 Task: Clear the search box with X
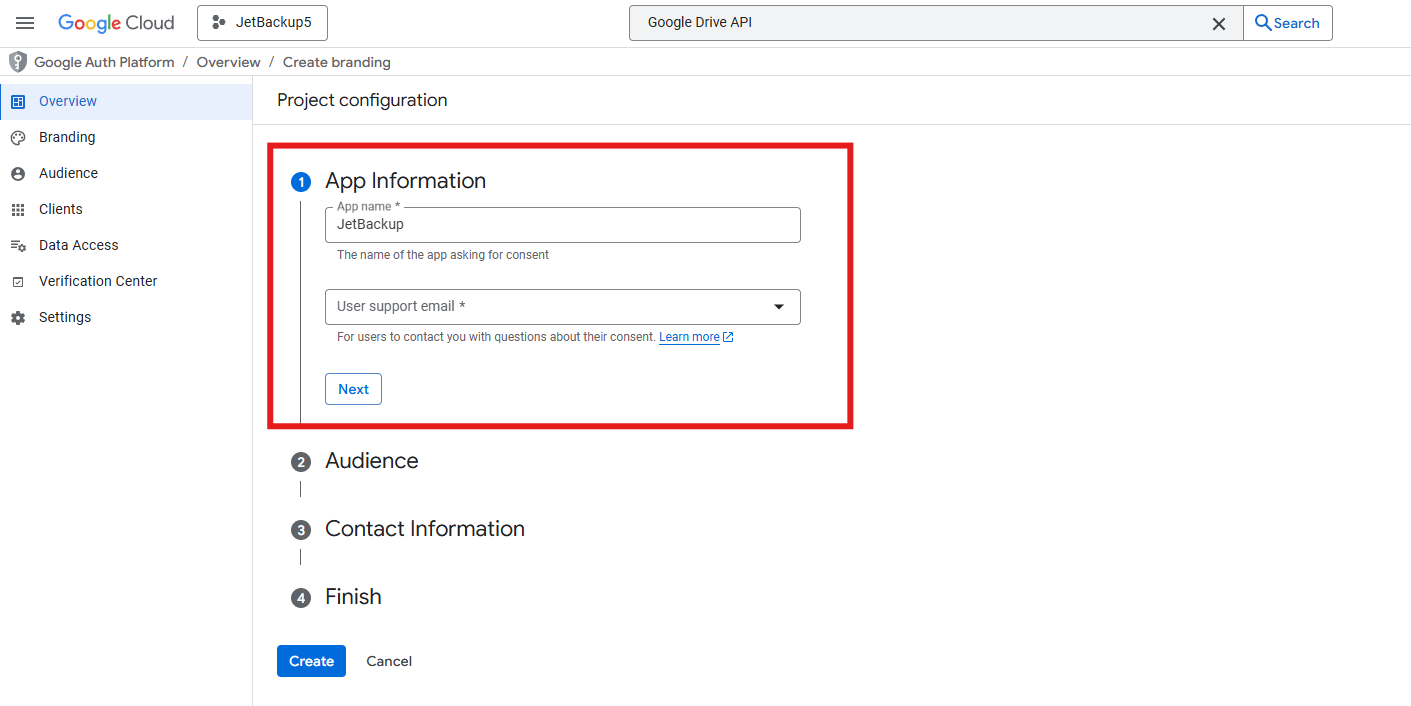(x=1219, y=24)
